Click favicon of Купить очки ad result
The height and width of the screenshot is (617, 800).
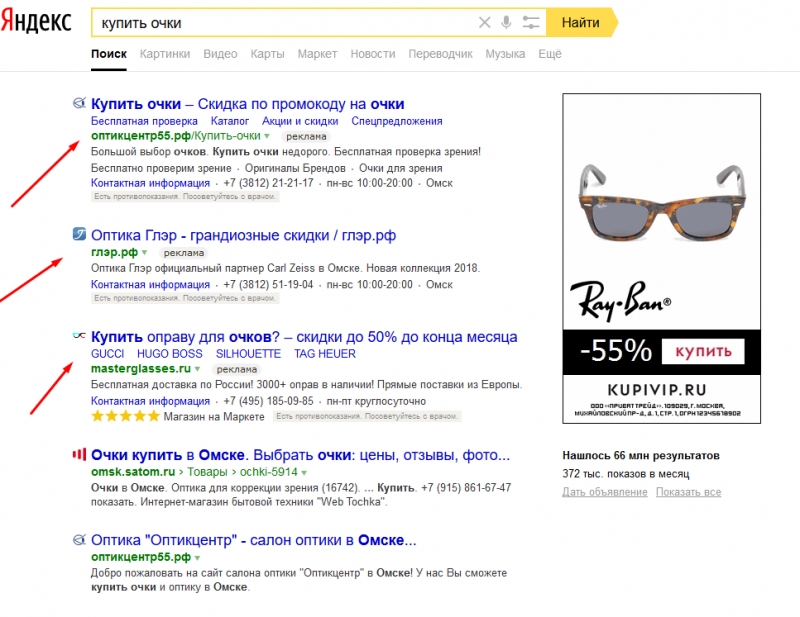pyautogui.click(x=79, y=104)
